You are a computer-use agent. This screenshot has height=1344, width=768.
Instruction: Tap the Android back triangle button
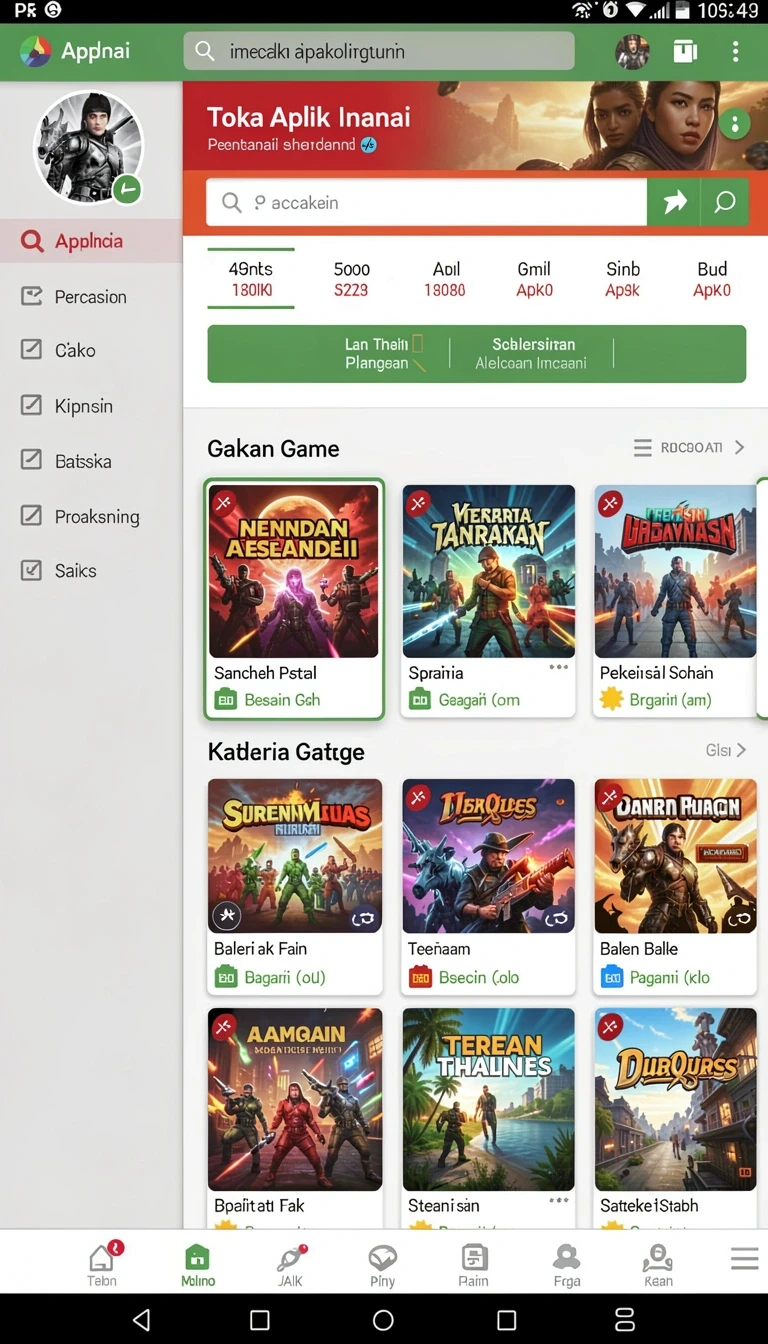[141, 1319]
